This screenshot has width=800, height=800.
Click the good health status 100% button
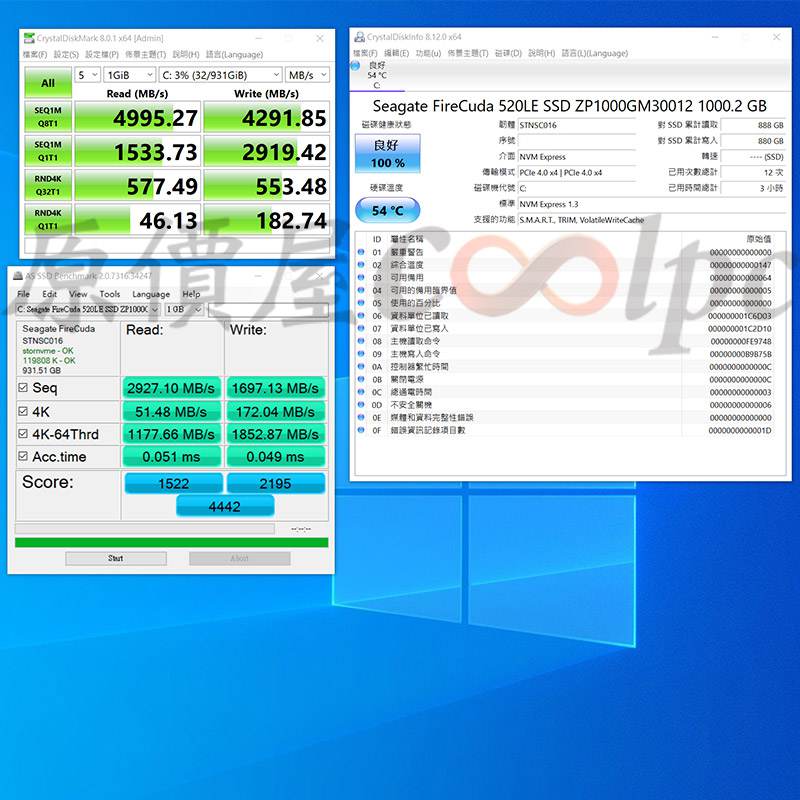[x=387, y=154]
